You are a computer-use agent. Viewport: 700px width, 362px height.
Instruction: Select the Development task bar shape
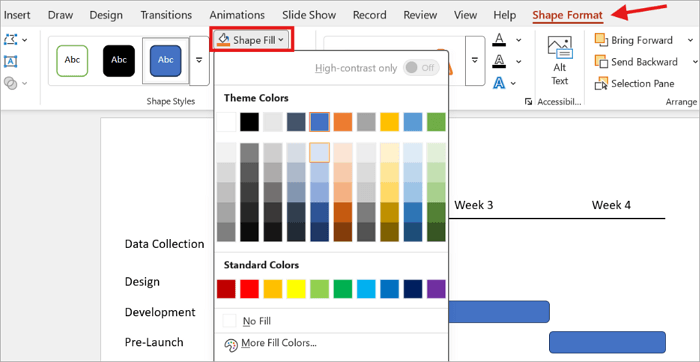pos(499,312)
